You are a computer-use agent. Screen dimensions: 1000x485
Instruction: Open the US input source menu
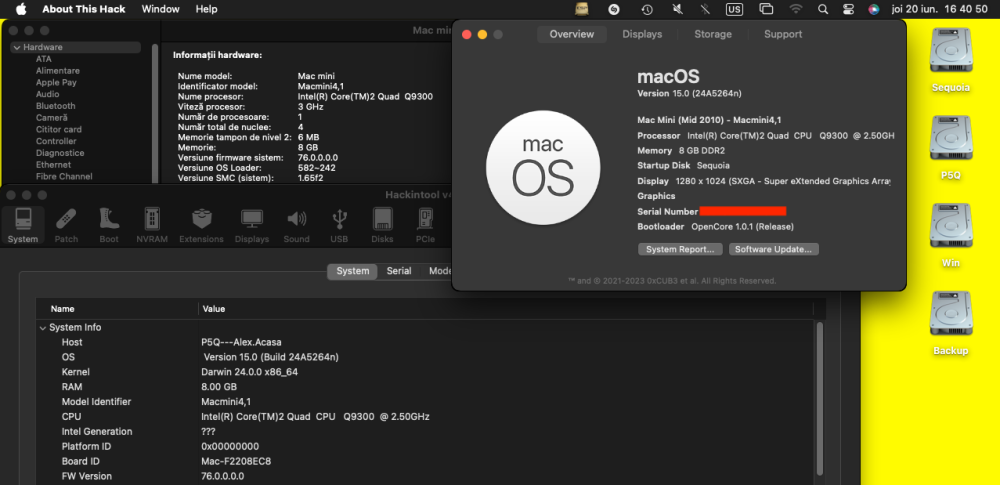(734, 9)
